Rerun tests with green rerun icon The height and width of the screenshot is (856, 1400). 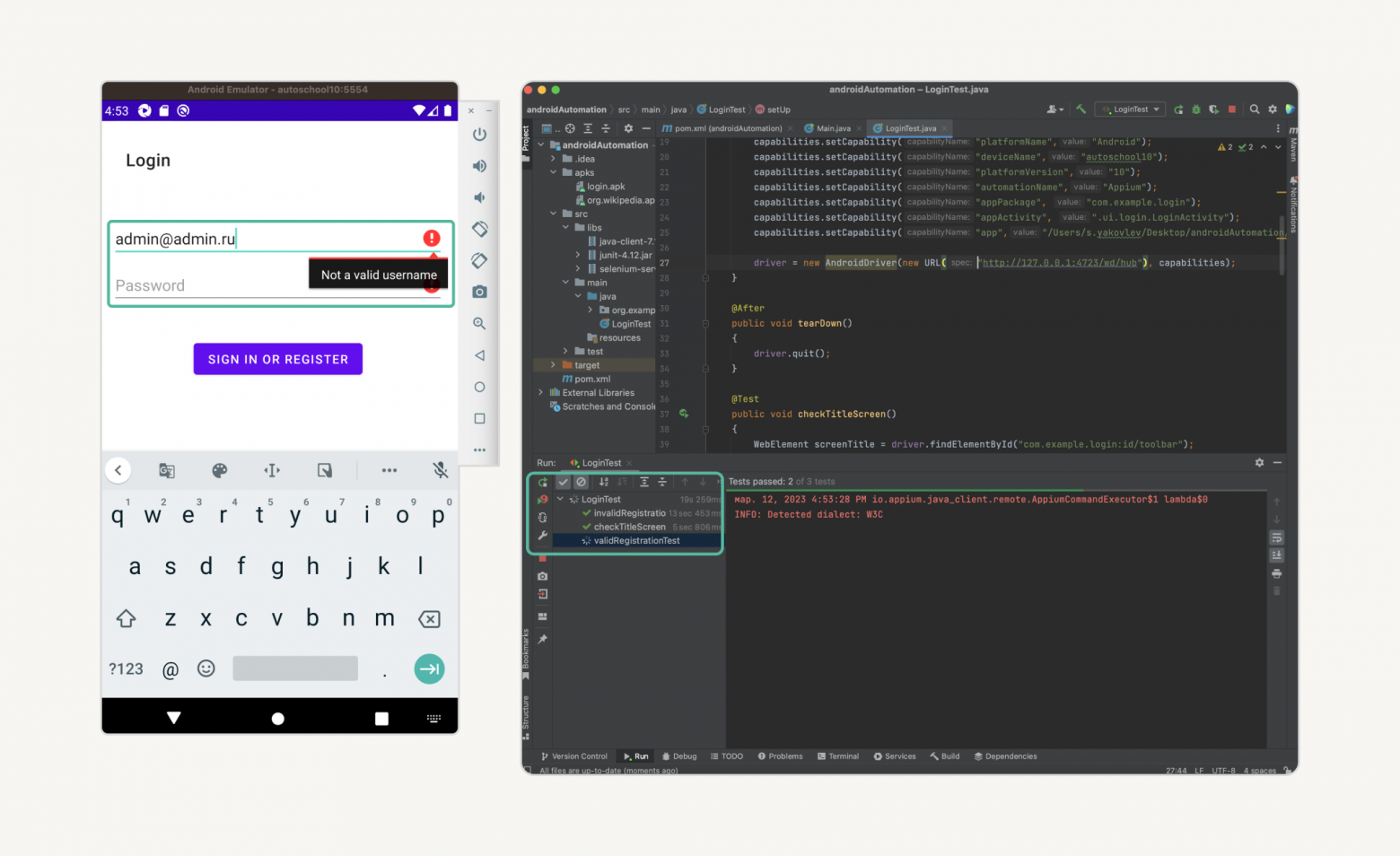[x=542, y=483]
